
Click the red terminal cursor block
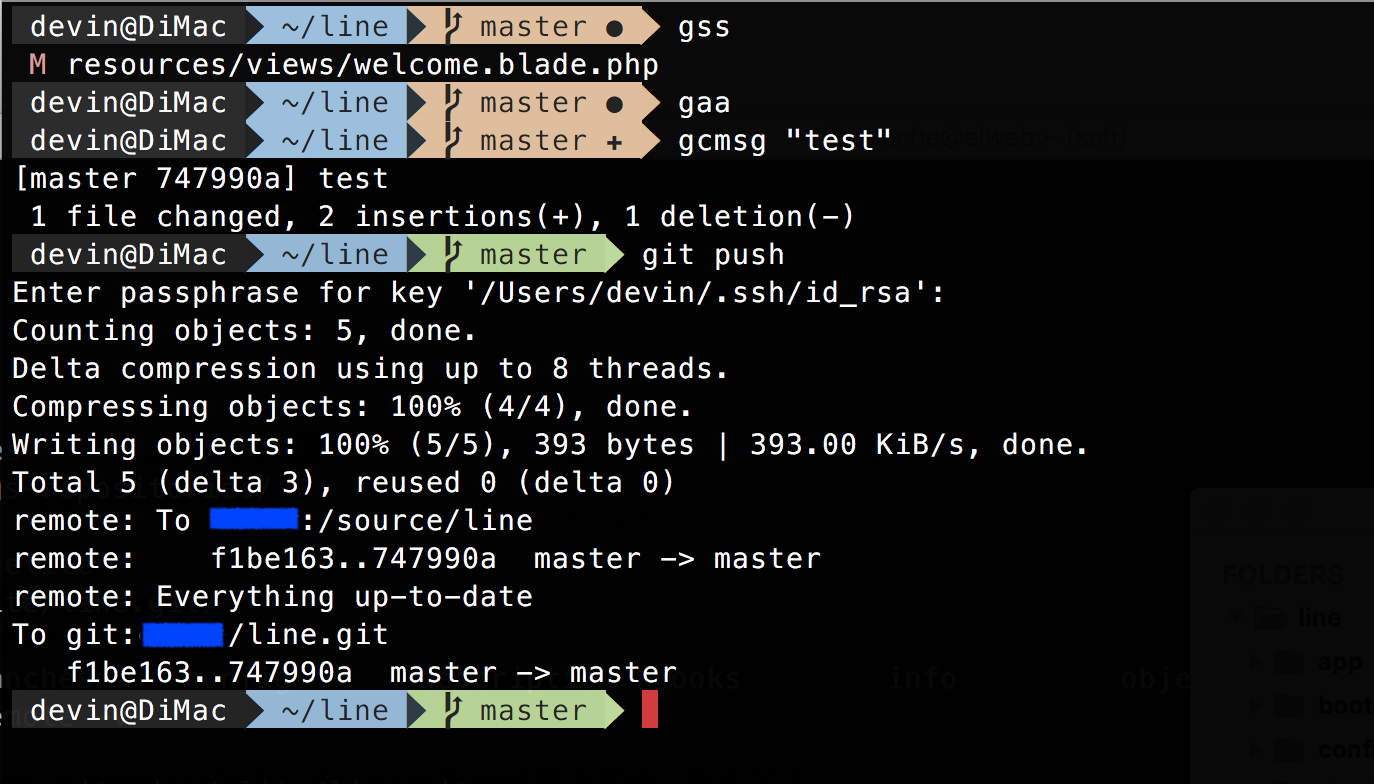point(650,710)
